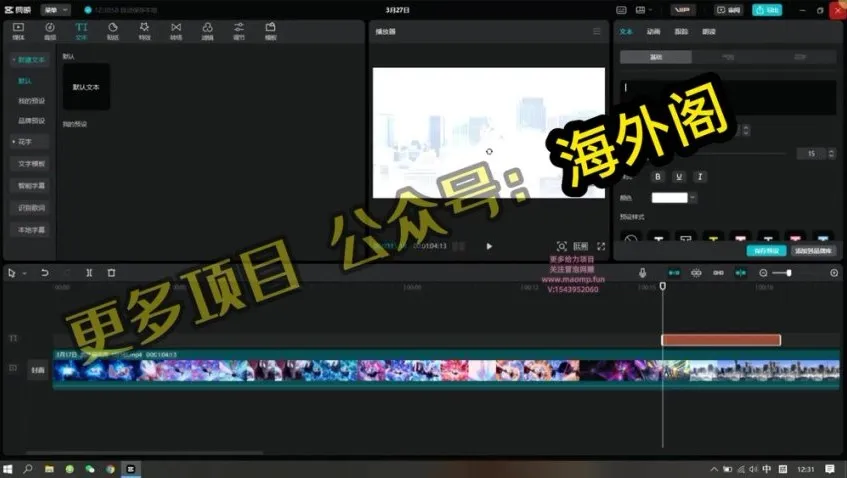Open the Filters (滤镜) panel icon
847x478 pixels.
point(207,30)
